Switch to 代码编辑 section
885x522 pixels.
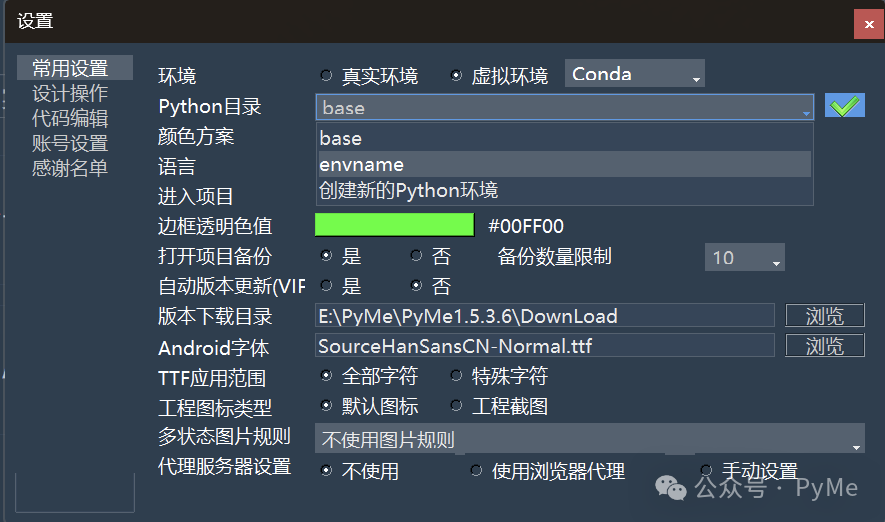coord(70,119)
